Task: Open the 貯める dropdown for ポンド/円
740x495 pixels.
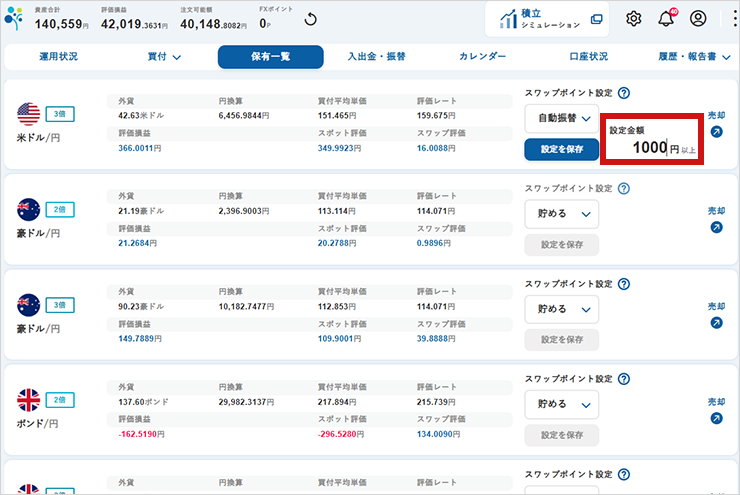Action: pyautogui.click(x=562, y=404)
